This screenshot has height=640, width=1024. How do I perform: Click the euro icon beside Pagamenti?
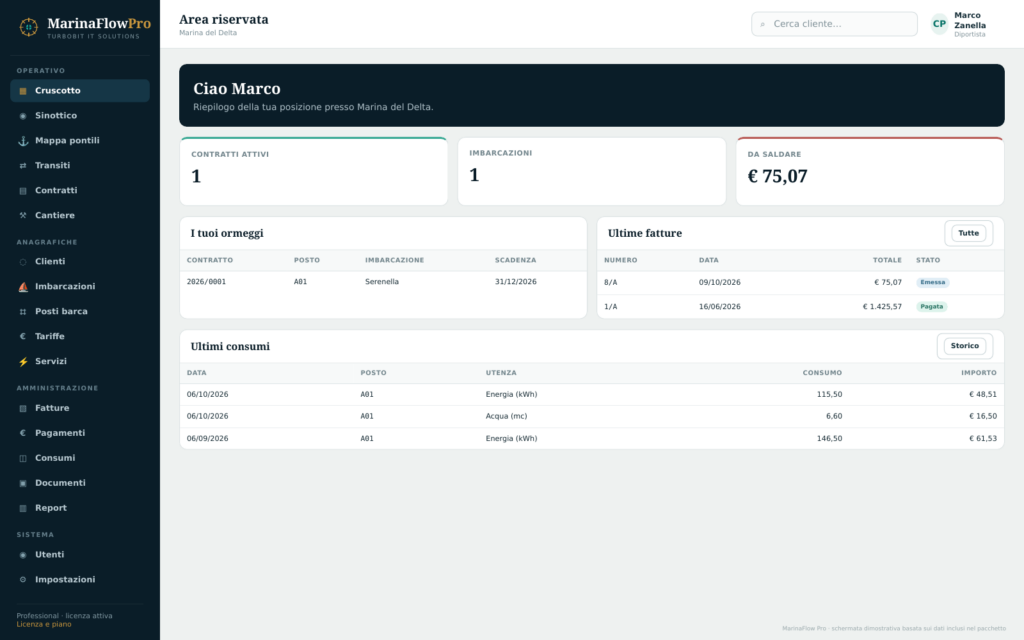[23, 433]
